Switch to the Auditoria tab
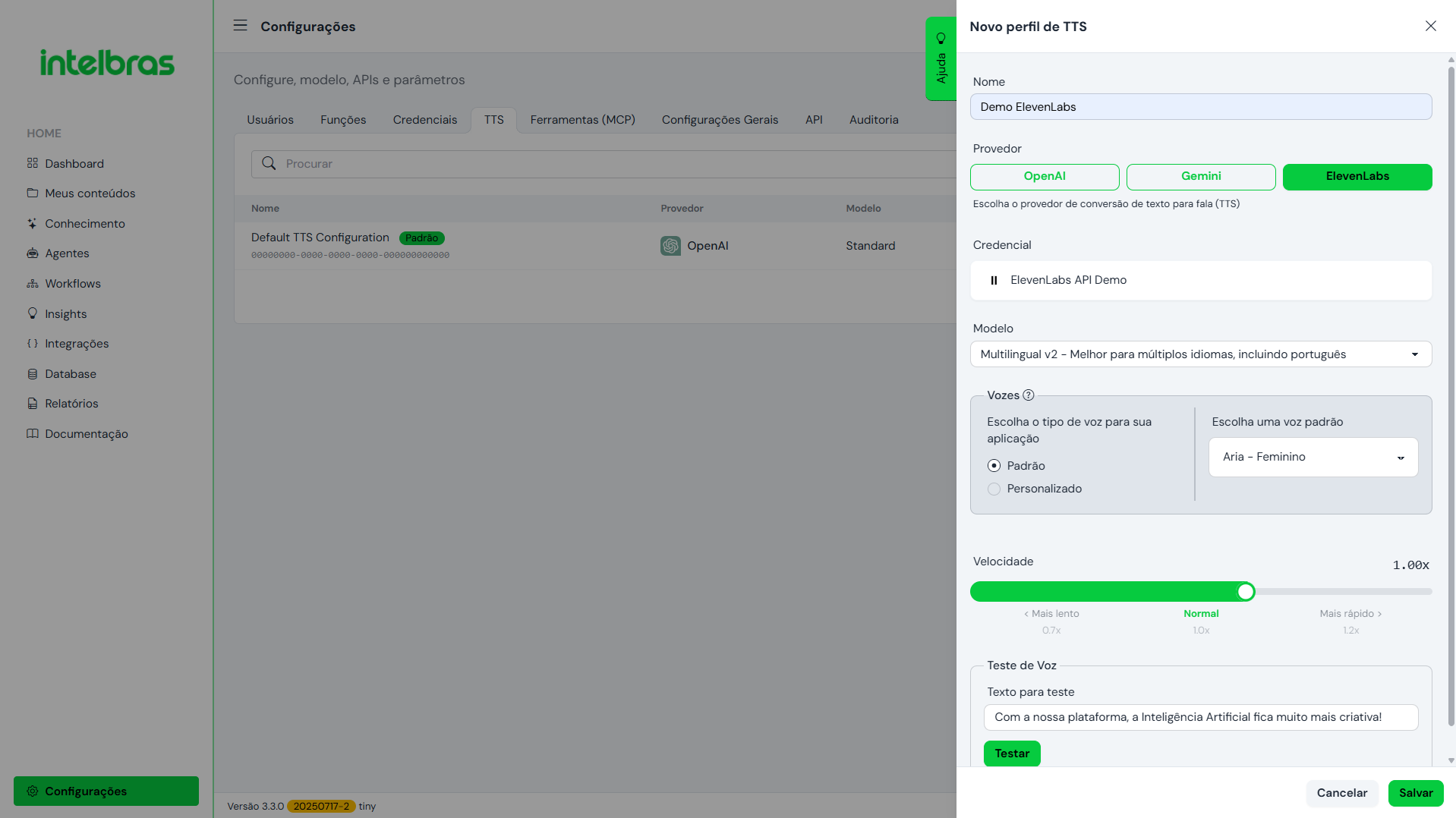1456x818 pixels. click(874, 120)
